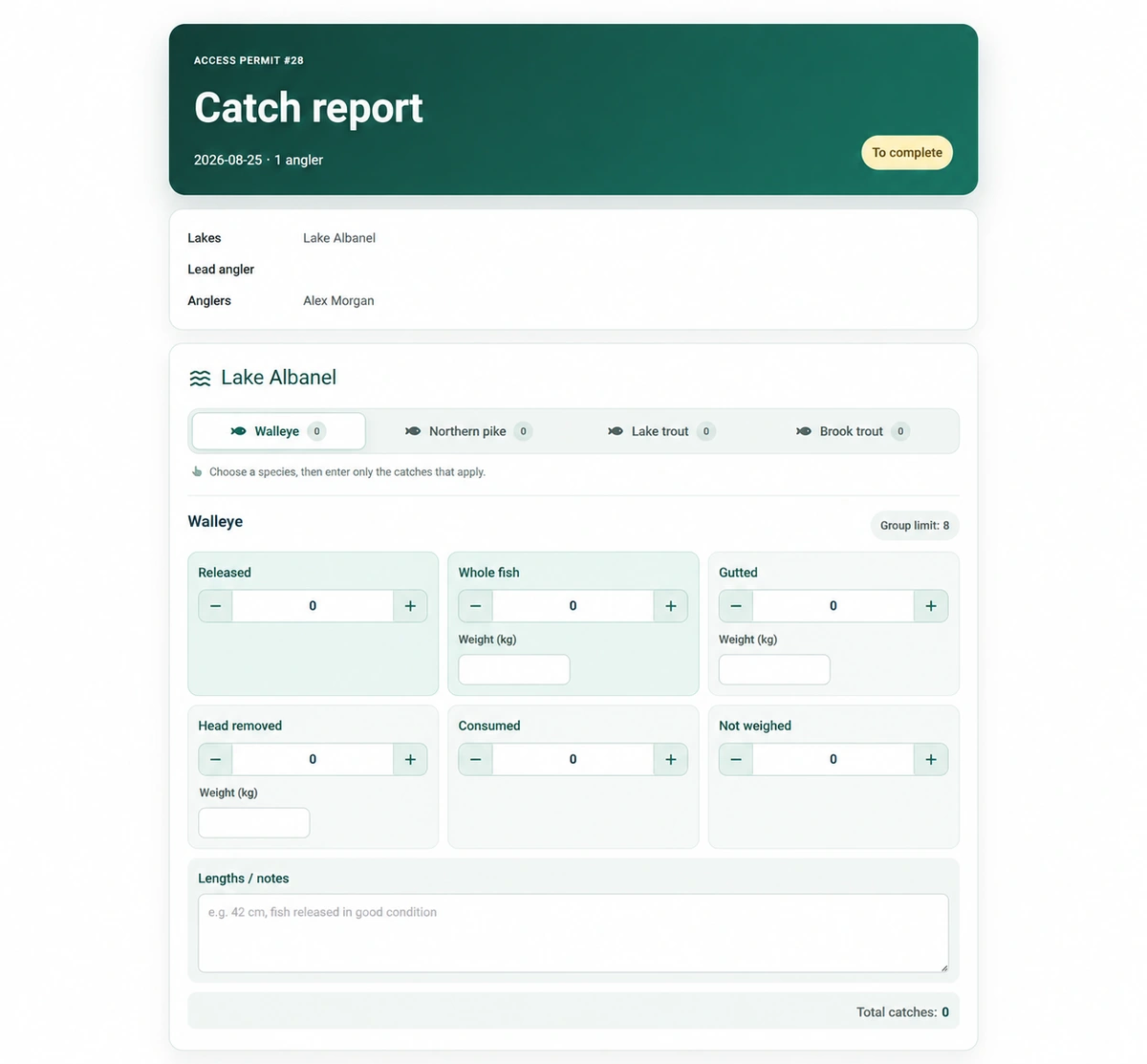
Task: Click the Released quantity value field
Action: pos(313,606)
